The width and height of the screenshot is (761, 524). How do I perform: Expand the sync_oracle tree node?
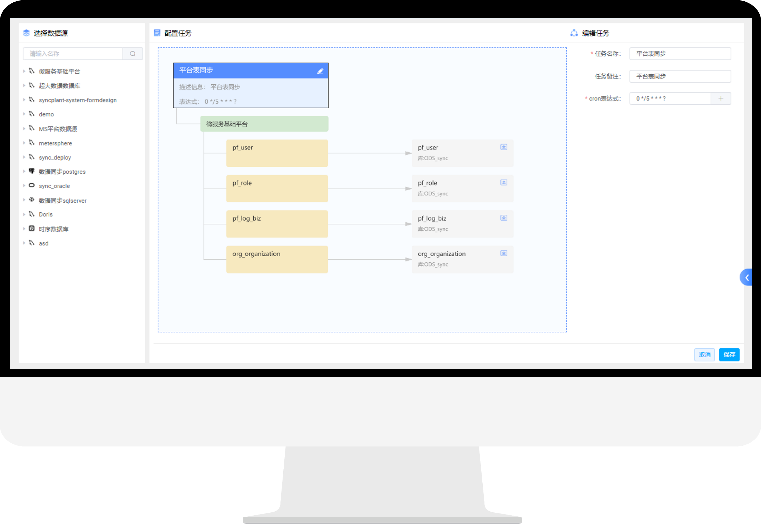pyautogui.click(x=24, y=186)
